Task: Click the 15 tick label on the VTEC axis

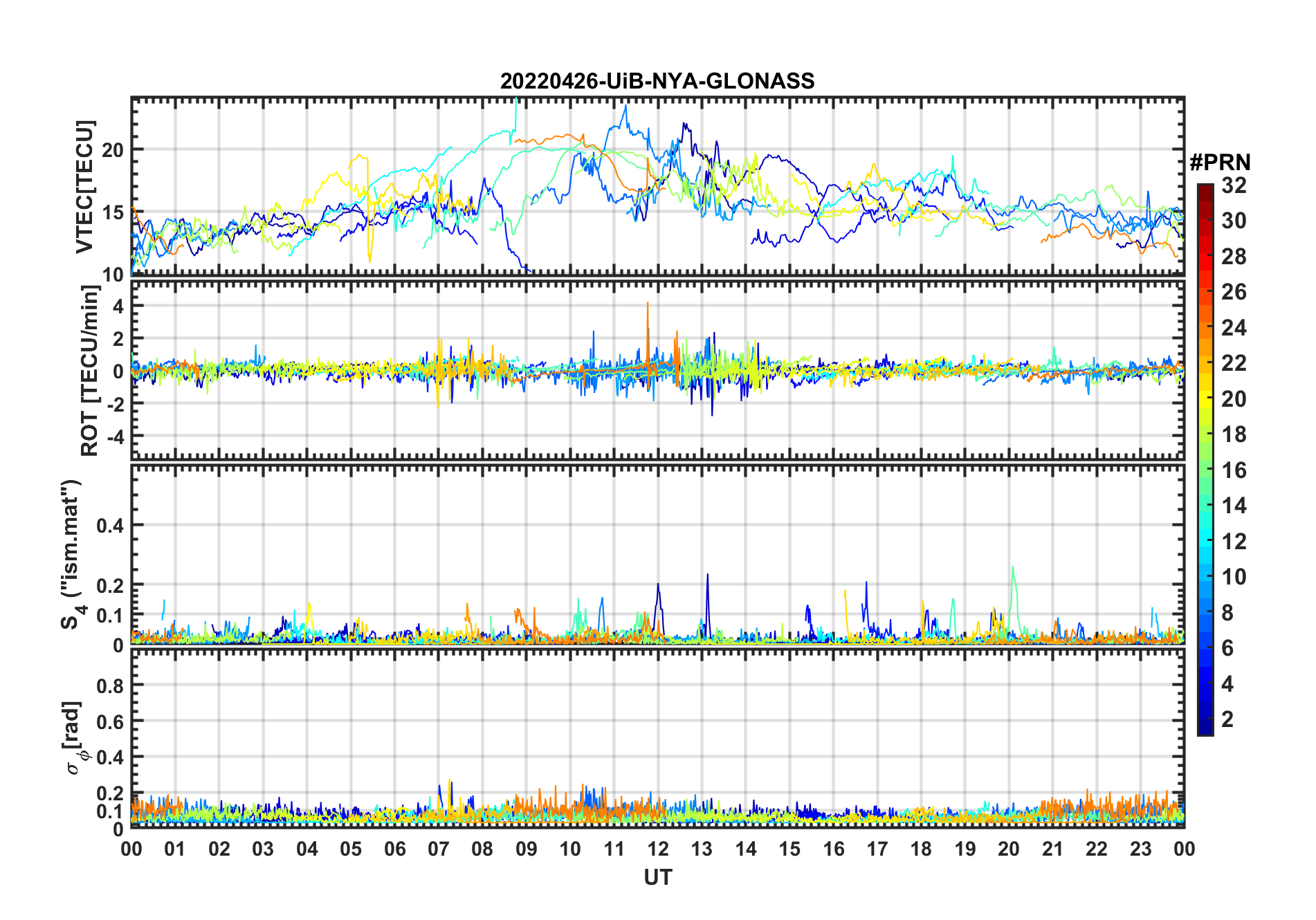Action: 113,212
